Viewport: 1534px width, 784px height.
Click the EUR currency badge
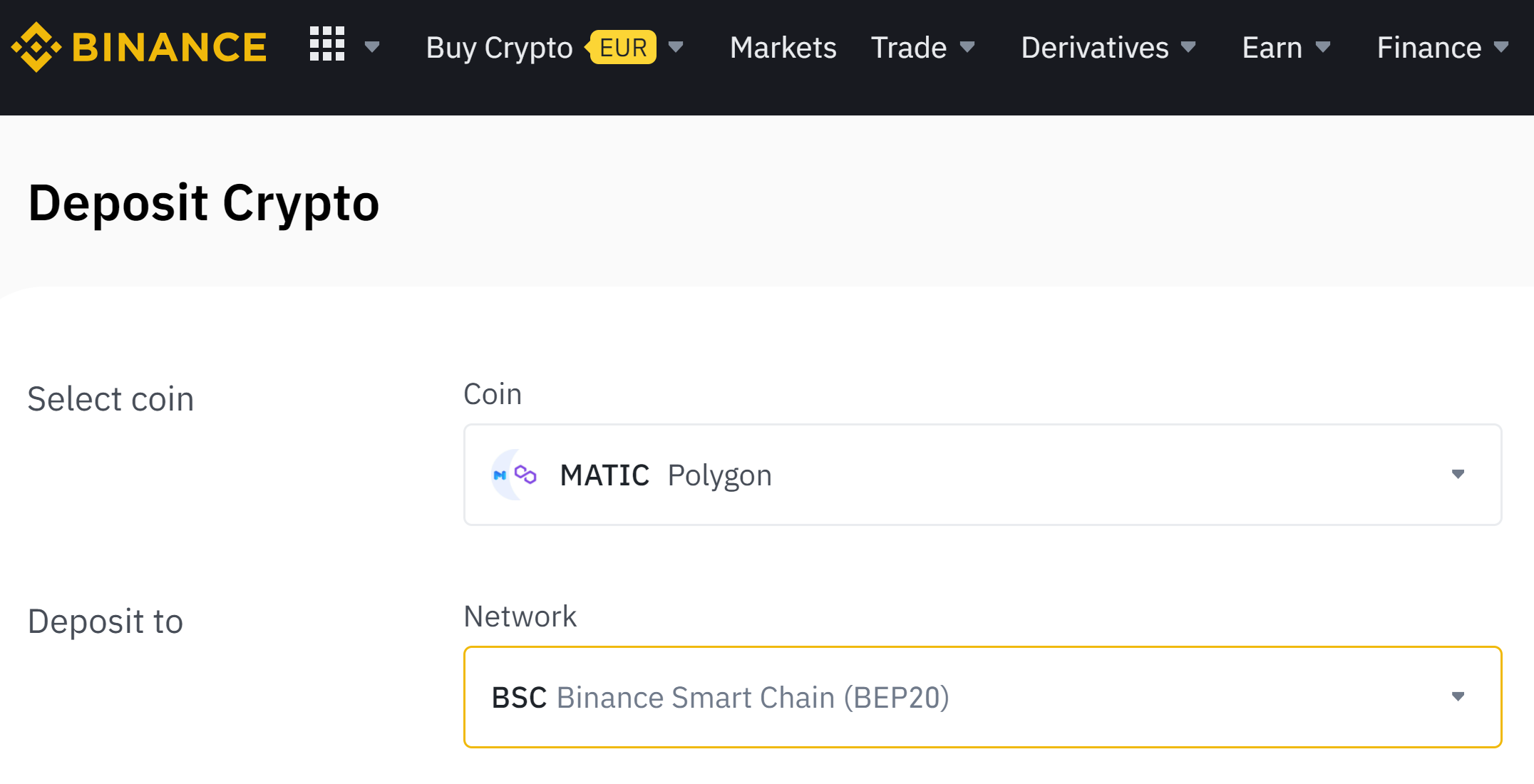[623, 48]
